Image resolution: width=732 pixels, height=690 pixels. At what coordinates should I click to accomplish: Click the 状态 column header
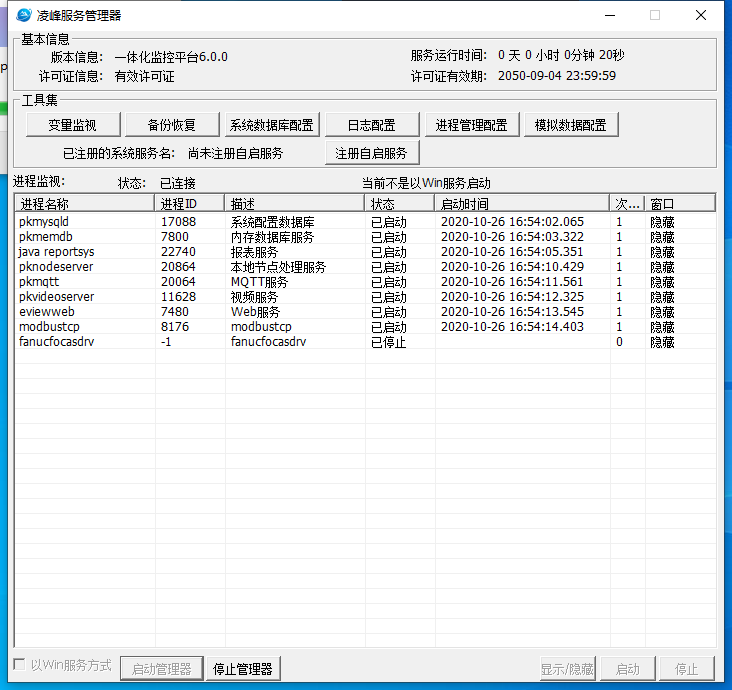(400, 204)
